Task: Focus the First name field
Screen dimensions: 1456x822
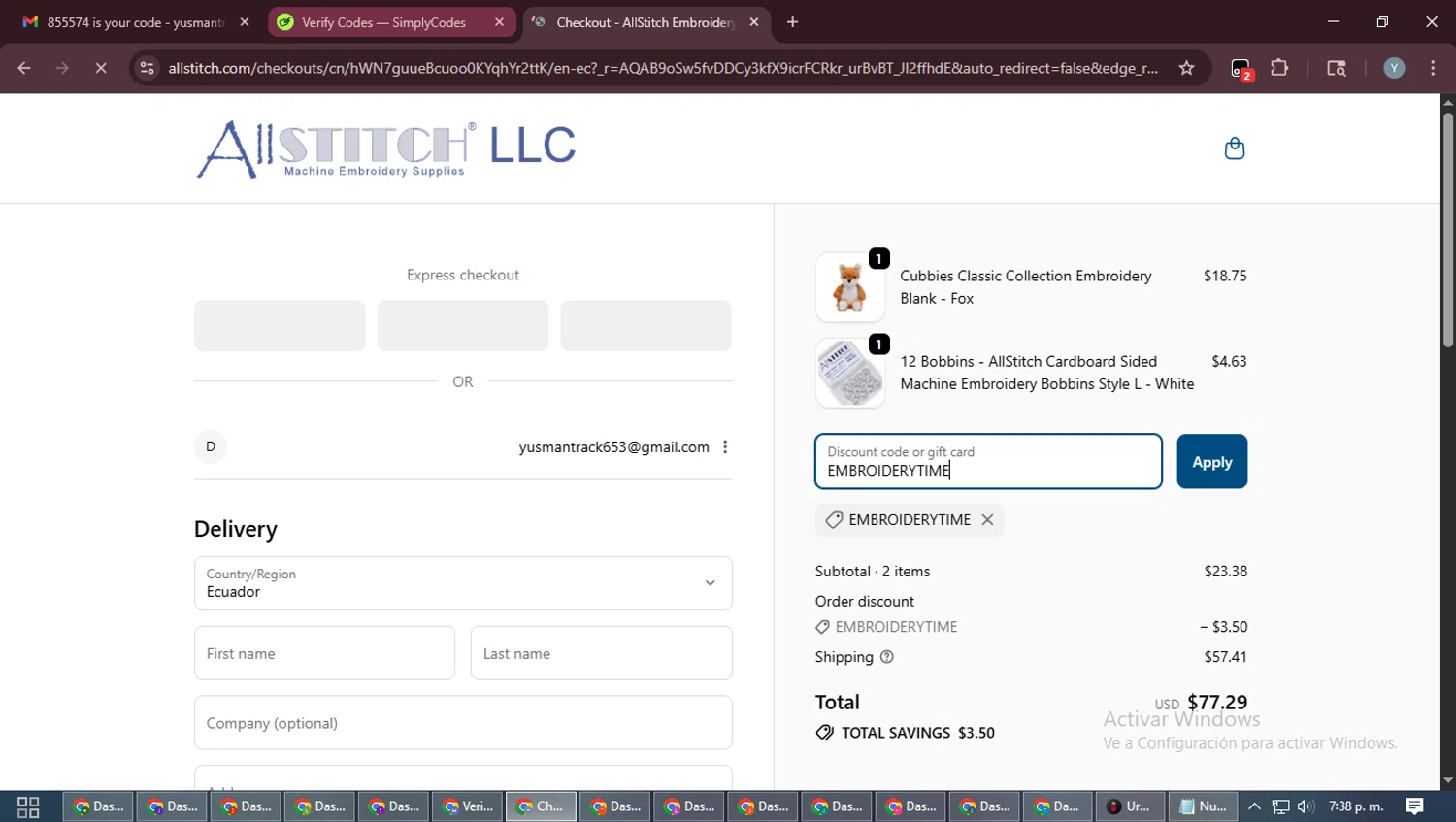Action: (x=324, y=653)
